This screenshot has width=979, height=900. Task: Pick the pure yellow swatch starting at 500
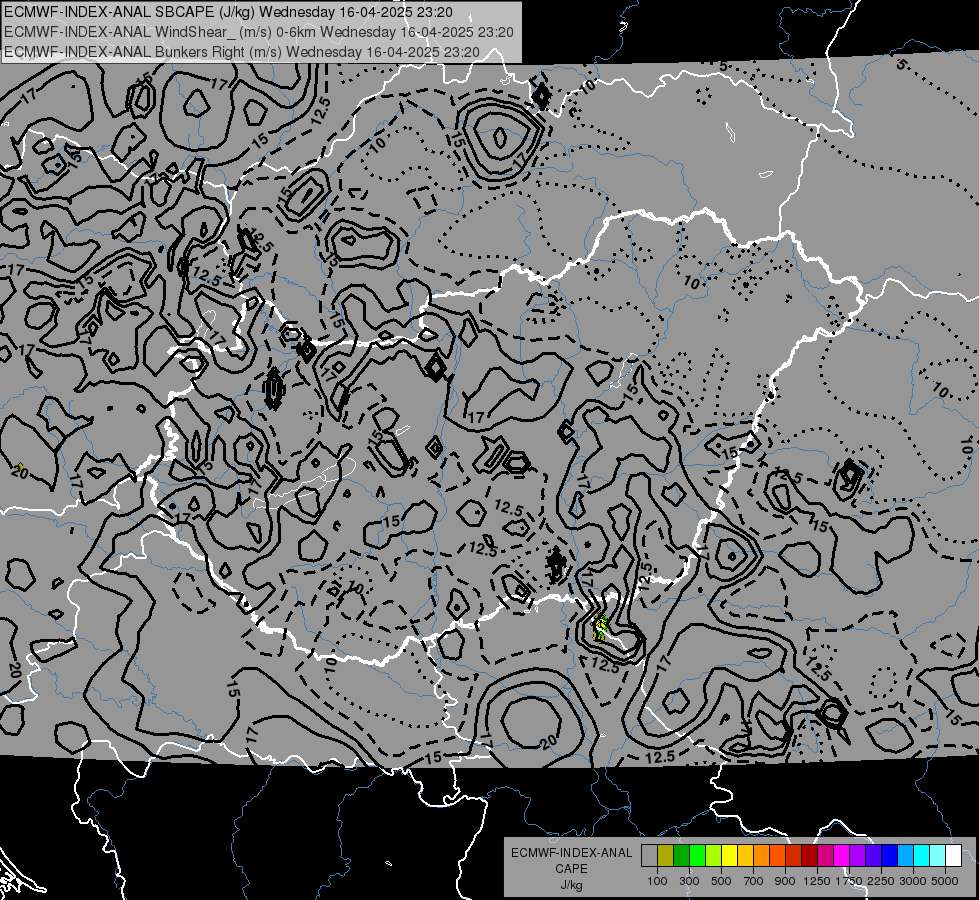tap(729, 856)
